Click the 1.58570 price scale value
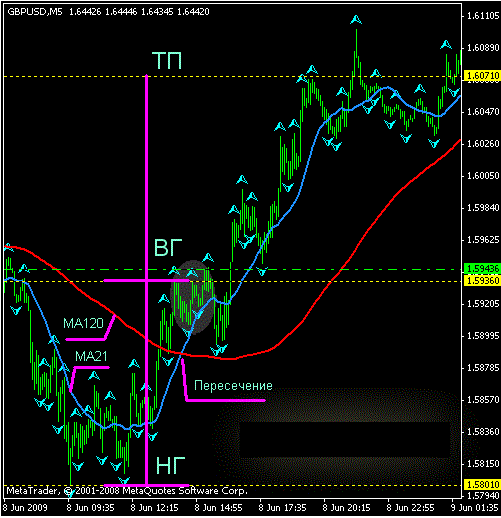Image resolution: width=501 pixels, height=518 pixels. tap(483, 400)
